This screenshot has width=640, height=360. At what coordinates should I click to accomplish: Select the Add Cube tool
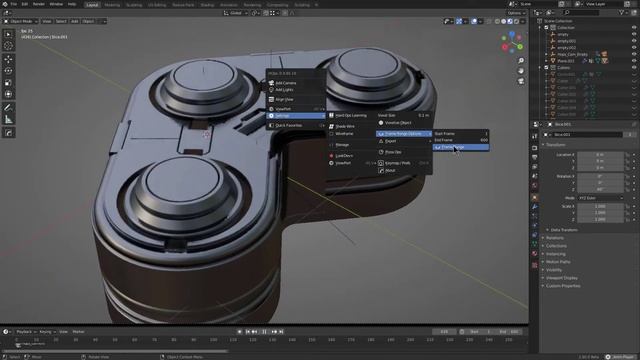click(x=8, y=133)
